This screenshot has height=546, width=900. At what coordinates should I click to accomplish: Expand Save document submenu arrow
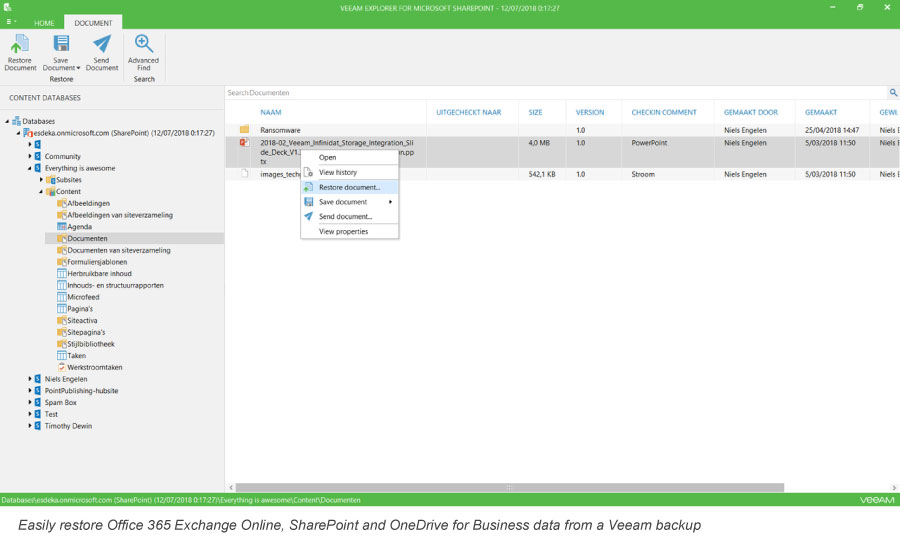click(x=390, y=202)
